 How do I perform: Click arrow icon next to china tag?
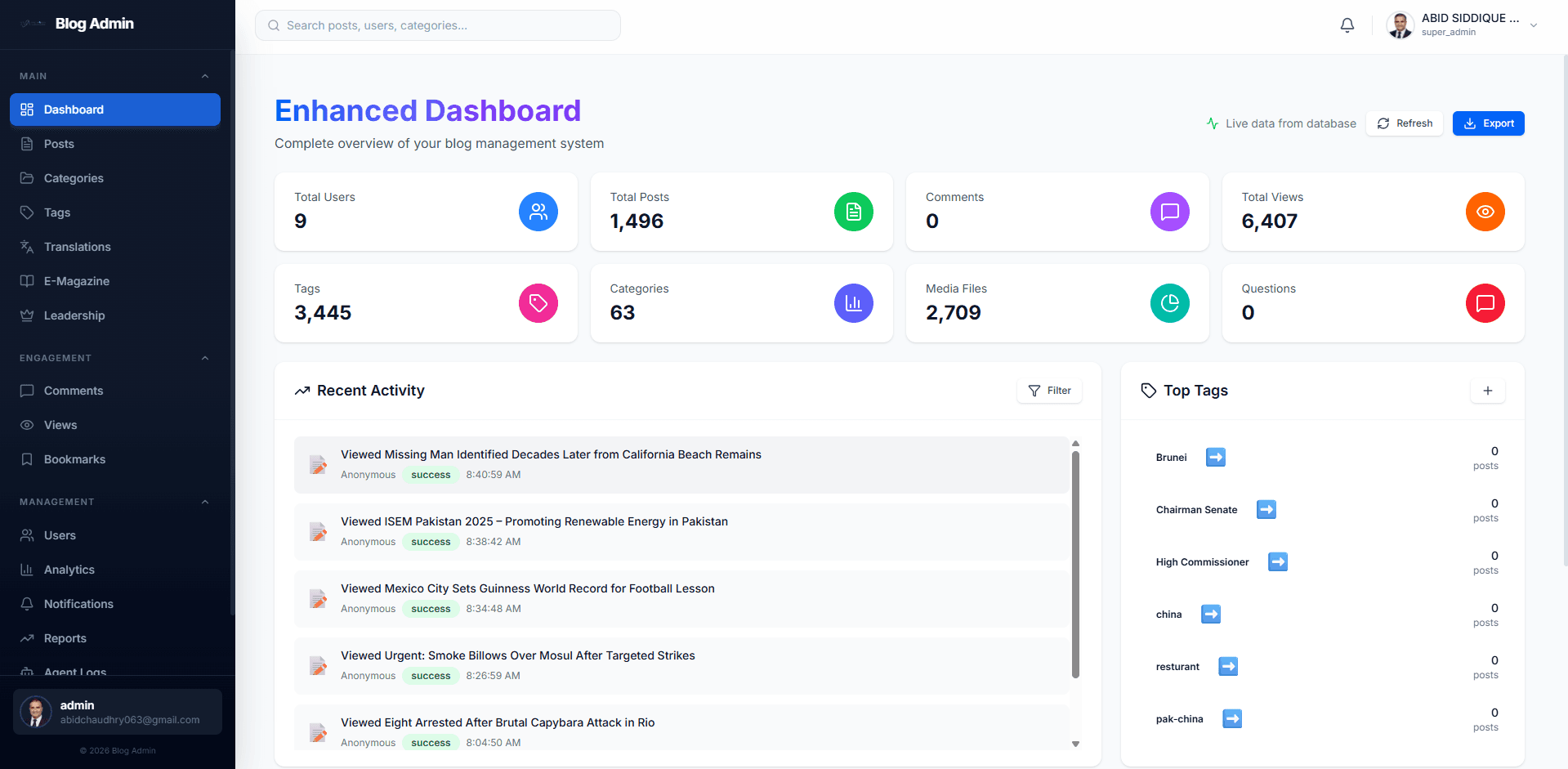point(1211,614)
